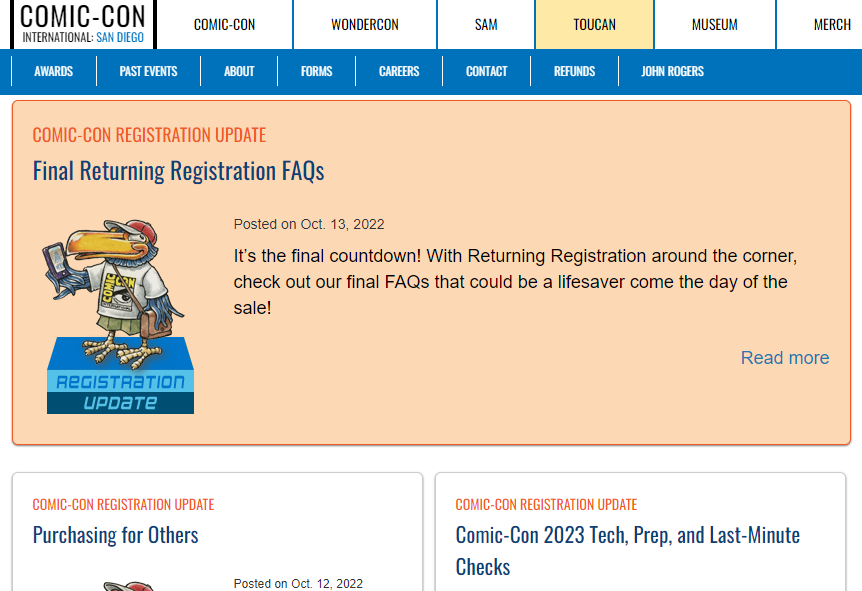
Task: Go to FORMS in blue menu
Action: [x=317, y=71]
